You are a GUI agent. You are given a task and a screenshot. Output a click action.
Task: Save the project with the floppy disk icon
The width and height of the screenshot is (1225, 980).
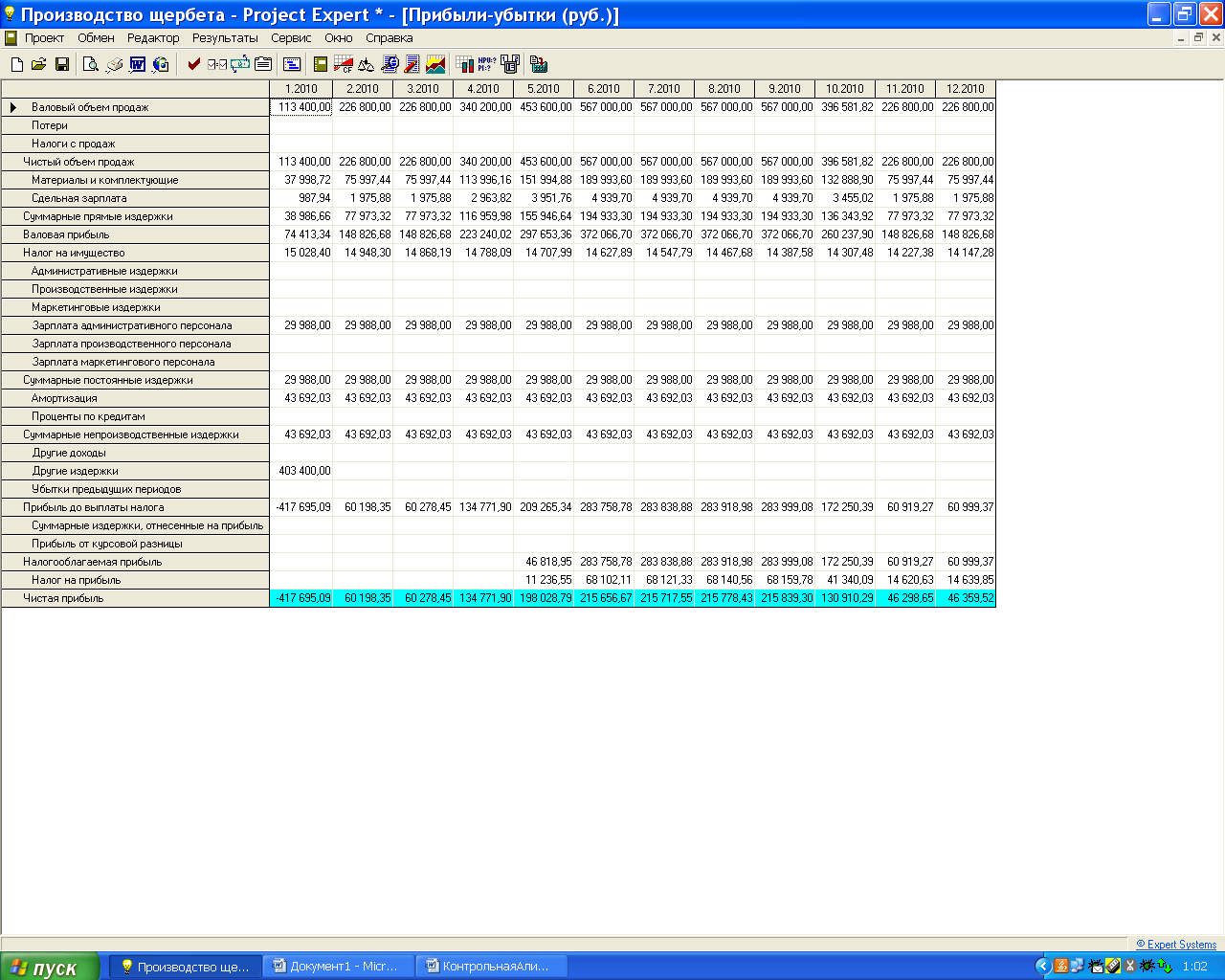point(62,64)
